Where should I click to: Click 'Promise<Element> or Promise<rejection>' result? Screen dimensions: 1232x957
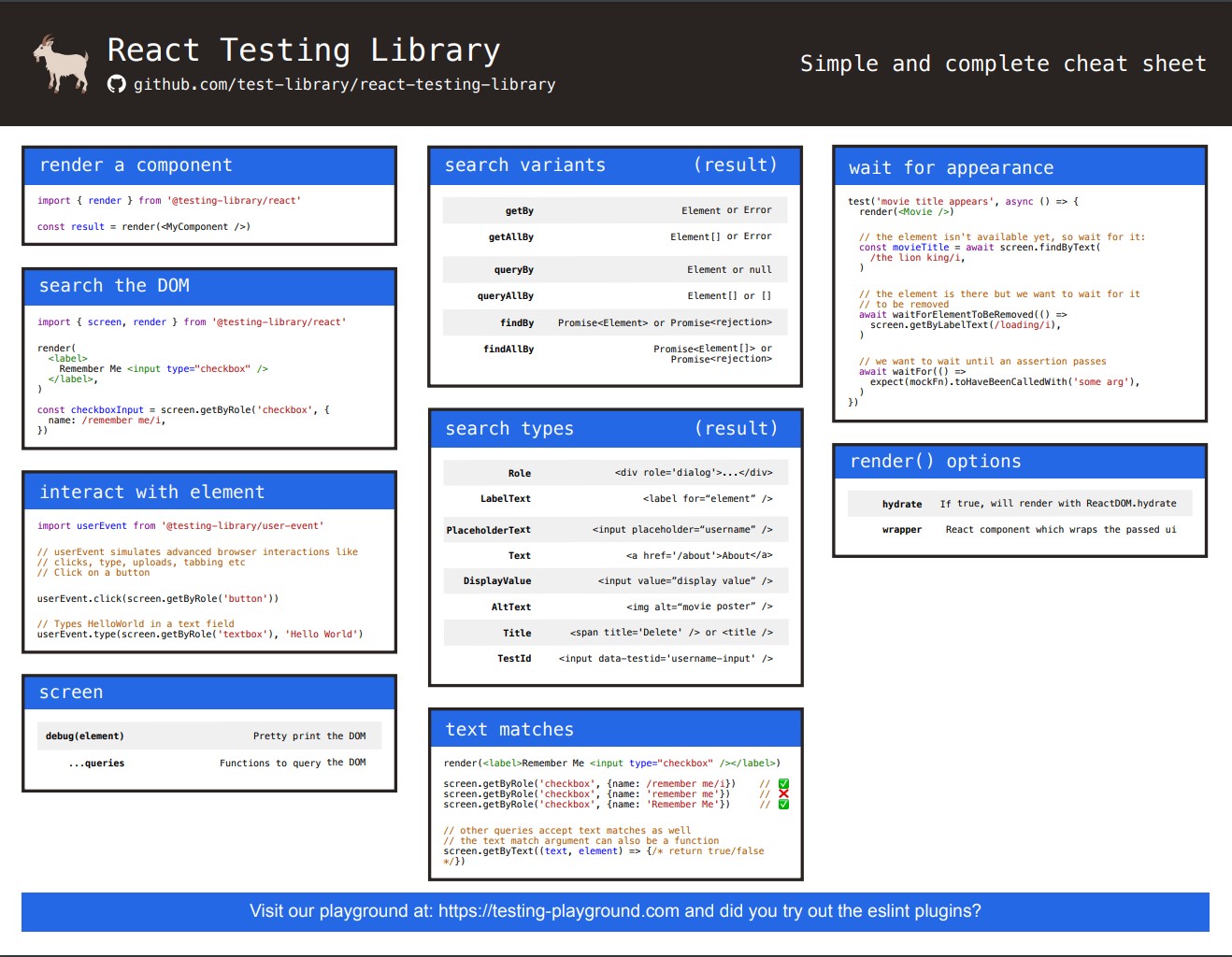click(x=665, y=323)
